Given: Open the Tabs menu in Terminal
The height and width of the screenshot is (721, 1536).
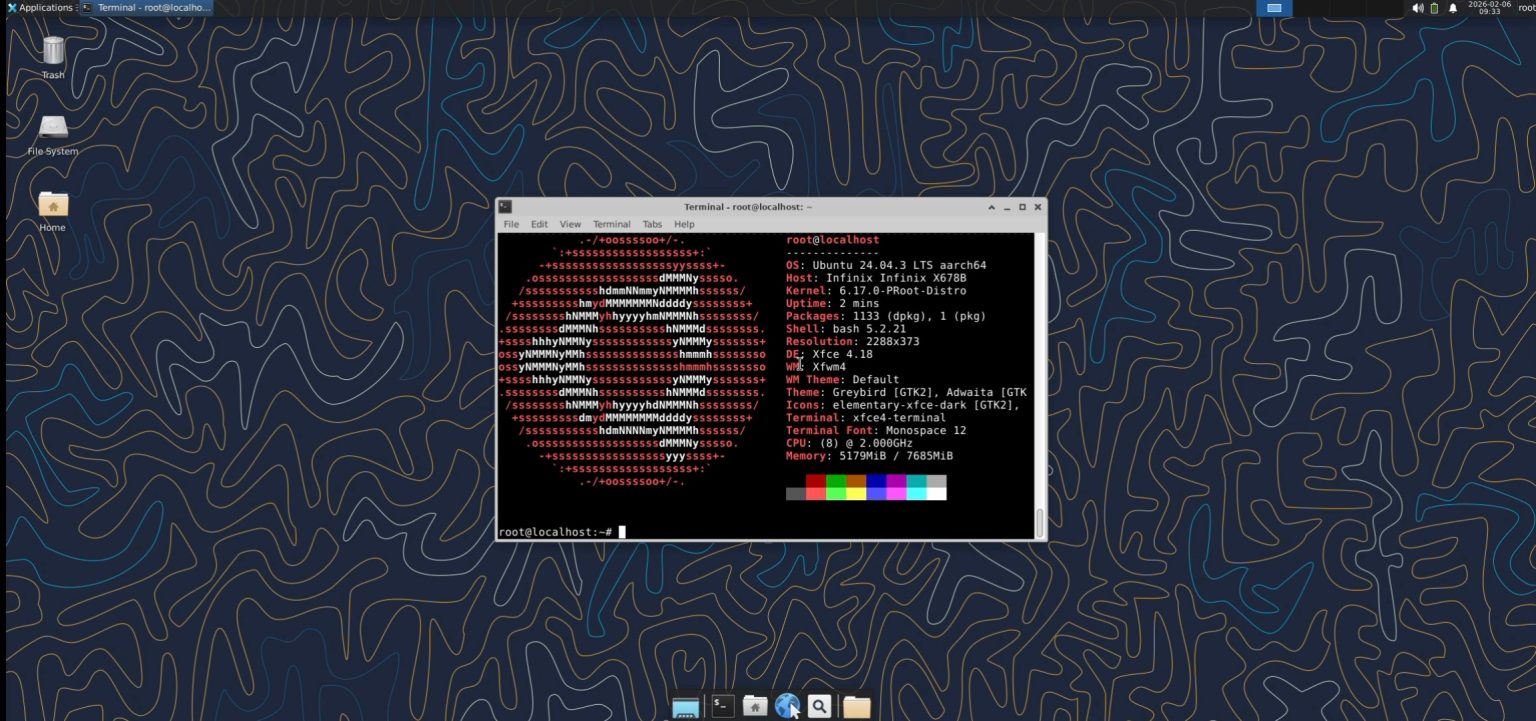Looking at the screenshot, I should (652, 224).
